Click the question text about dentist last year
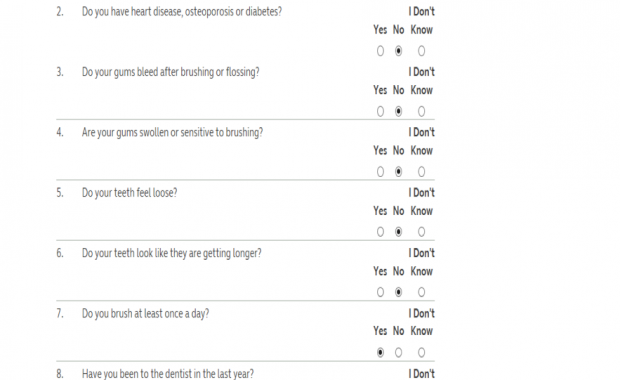 [x=168, y=374]
